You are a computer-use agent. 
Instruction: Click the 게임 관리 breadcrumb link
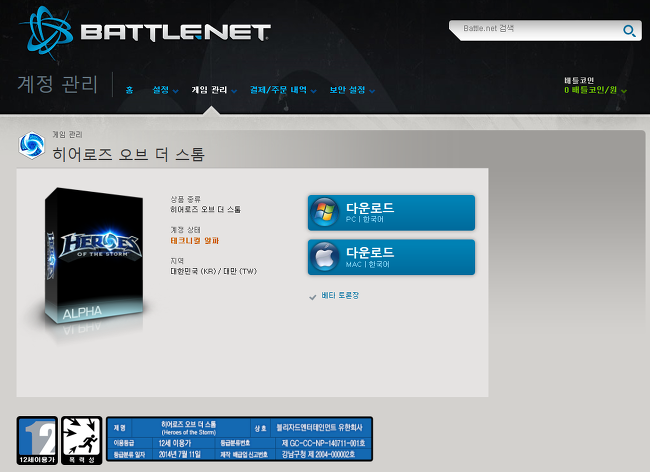[67, 135]
